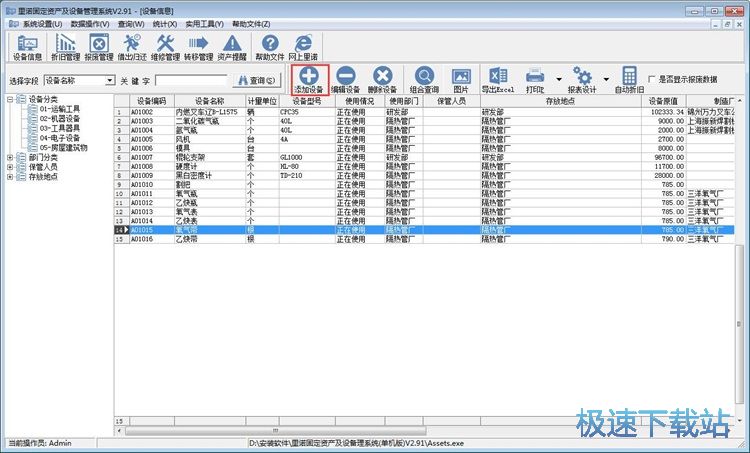The width and height of the screenshot is (750, 453).
Task: Open 资产提醒 asset reminder icon
Action: click(x=232, y=43)
